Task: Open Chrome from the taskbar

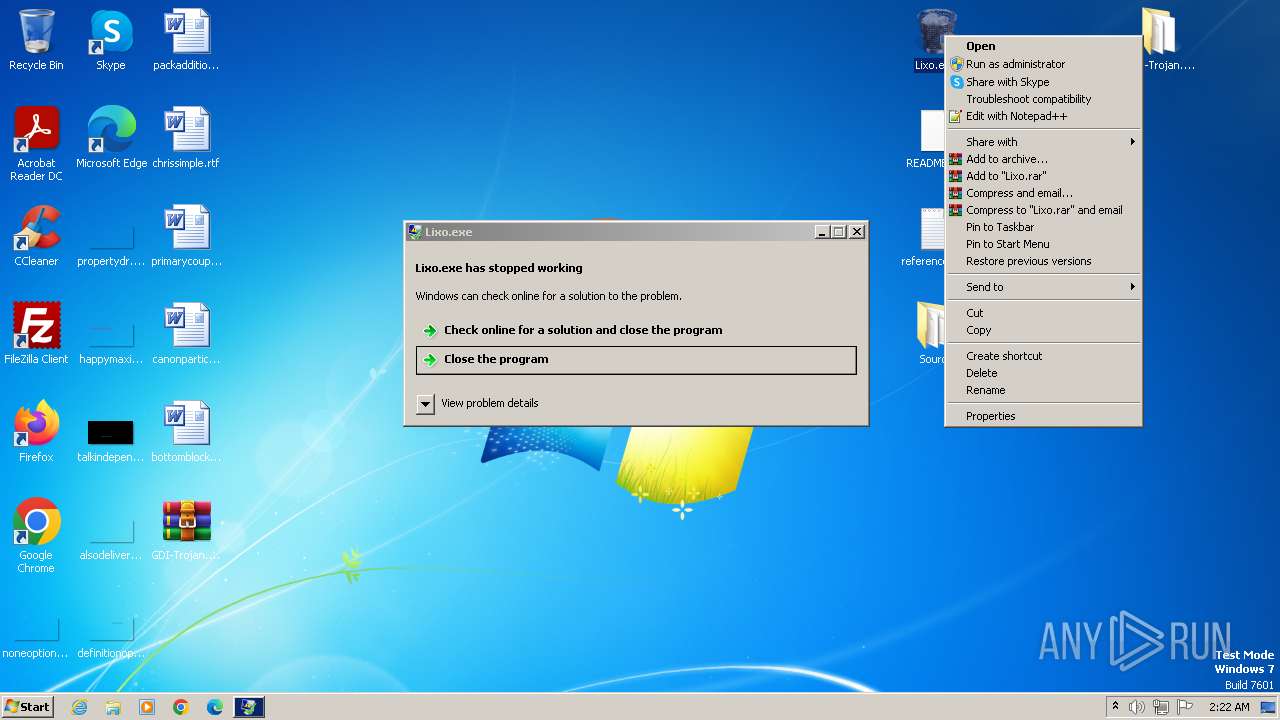Action: tap(181, 707)
